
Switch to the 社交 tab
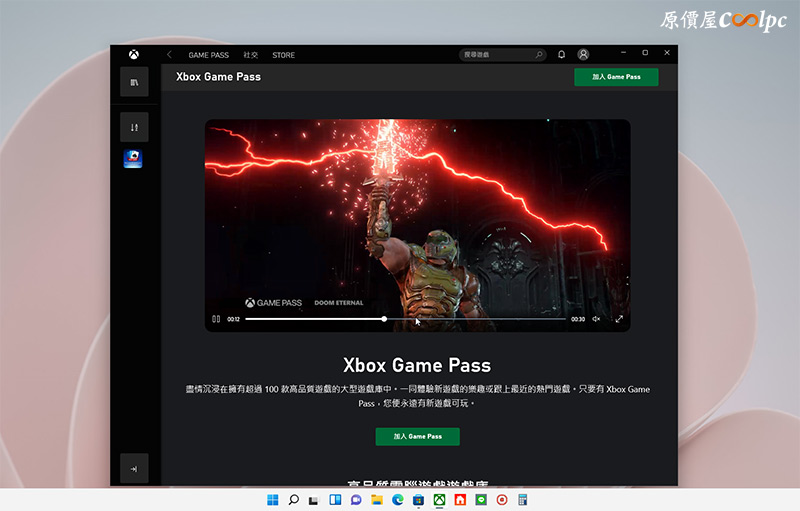tap(251, 55)
